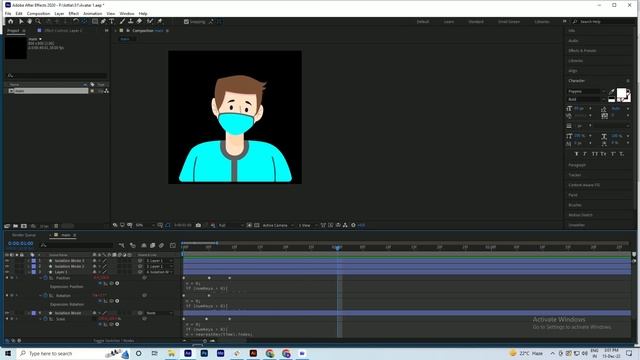The image size is (640, 360).
Task: Select the Hand tool
Action: pyautogui.click(x=29, y=22)
